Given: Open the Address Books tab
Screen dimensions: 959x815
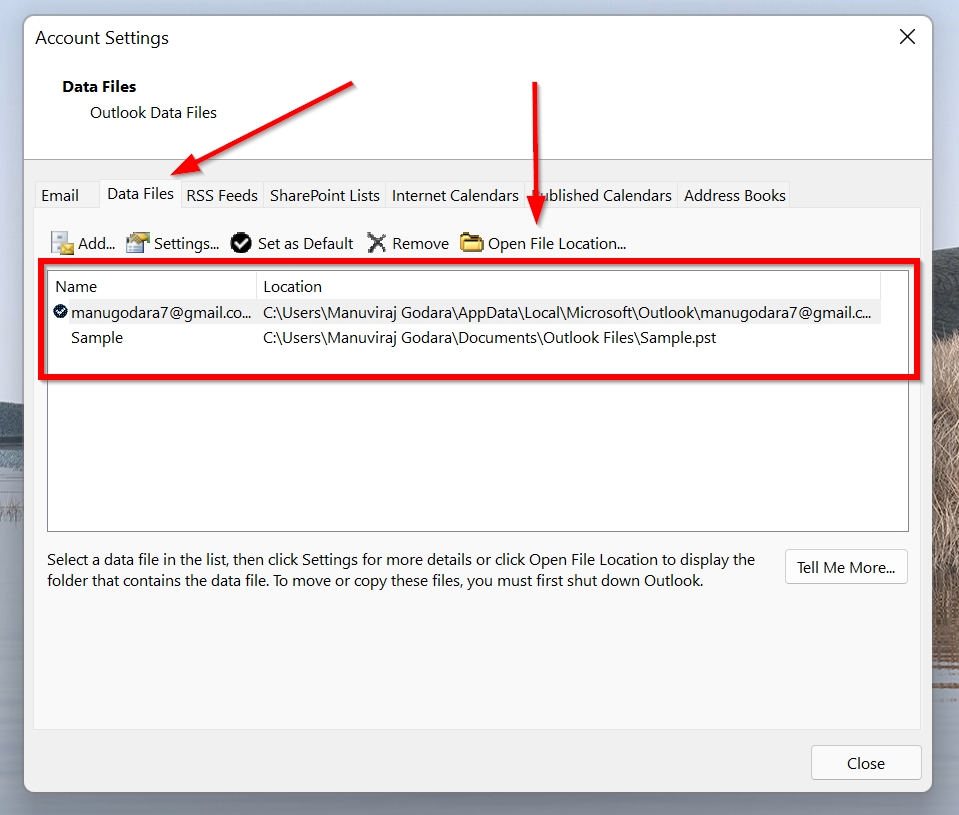Looking at the screenshot, I should 734,195.
